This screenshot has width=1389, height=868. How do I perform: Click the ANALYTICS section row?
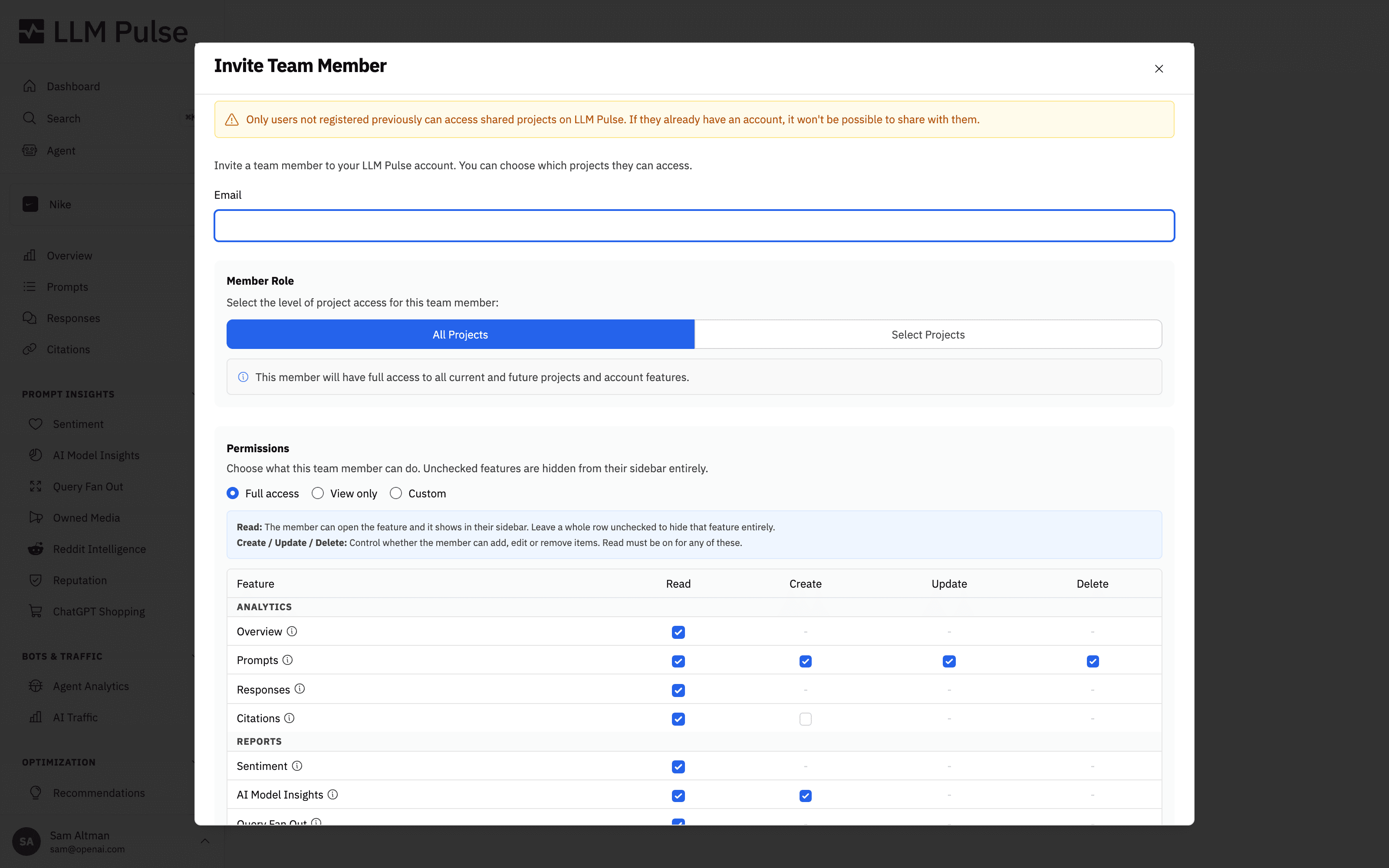pos(694,607)
